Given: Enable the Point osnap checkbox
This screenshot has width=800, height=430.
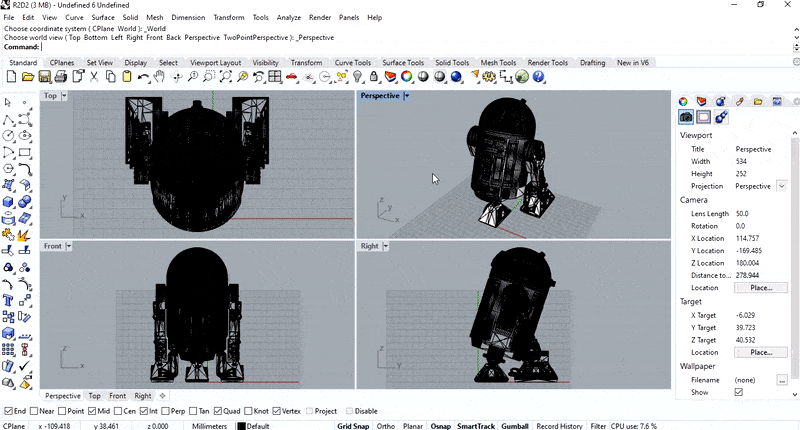Looking at the screenshot, I should (x=62, y=411).
